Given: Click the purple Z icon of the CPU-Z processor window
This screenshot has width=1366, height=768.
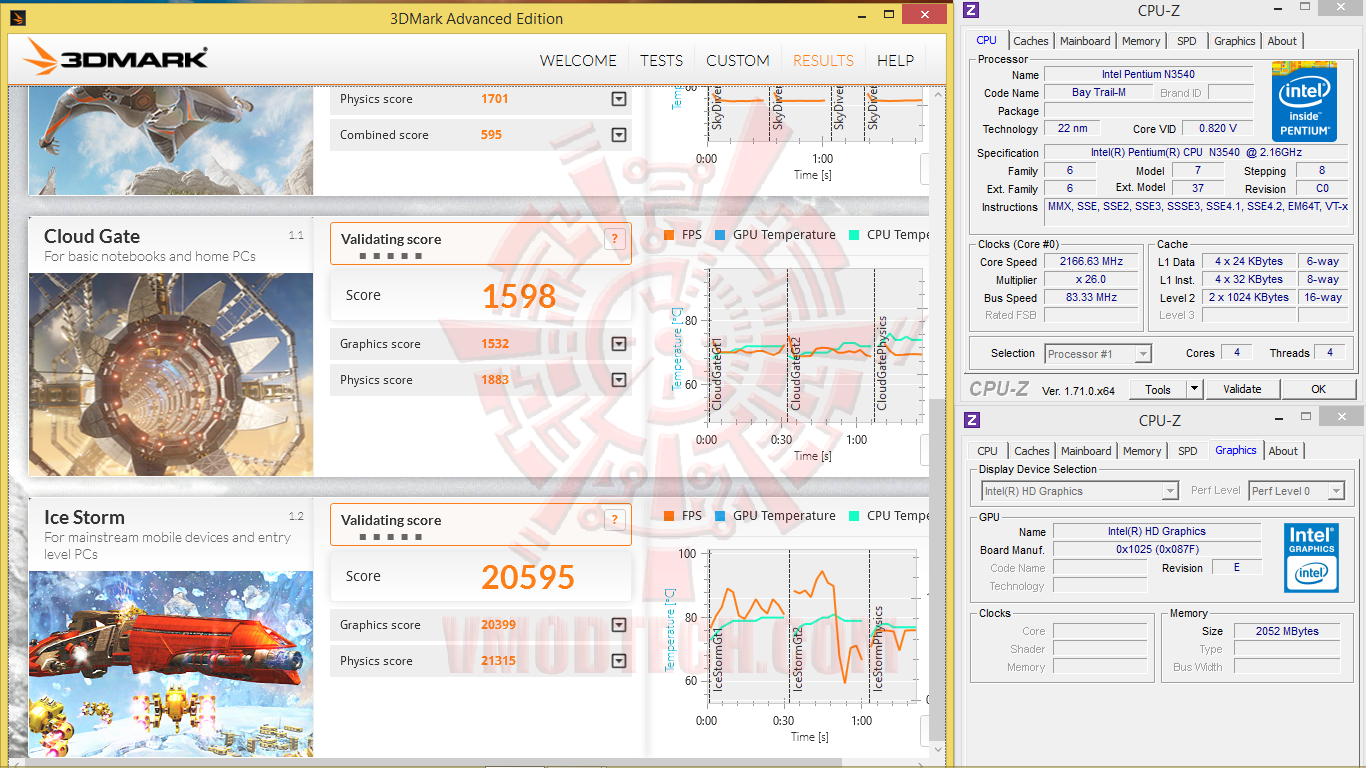Looking at the screenshot, I should click(971, 11).
